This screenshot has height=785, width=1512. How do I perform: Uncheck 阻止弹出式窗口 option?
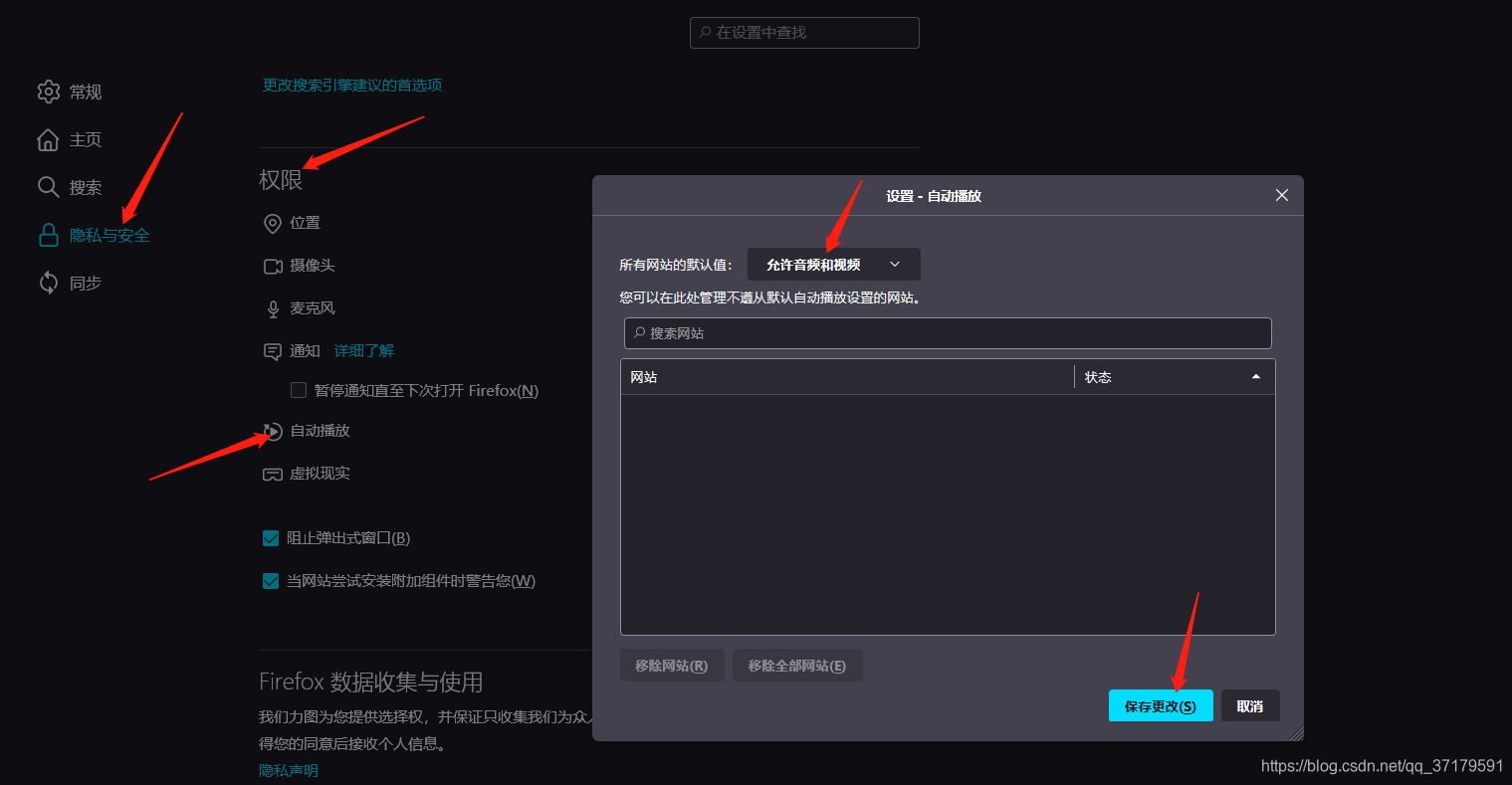point(270,537)
